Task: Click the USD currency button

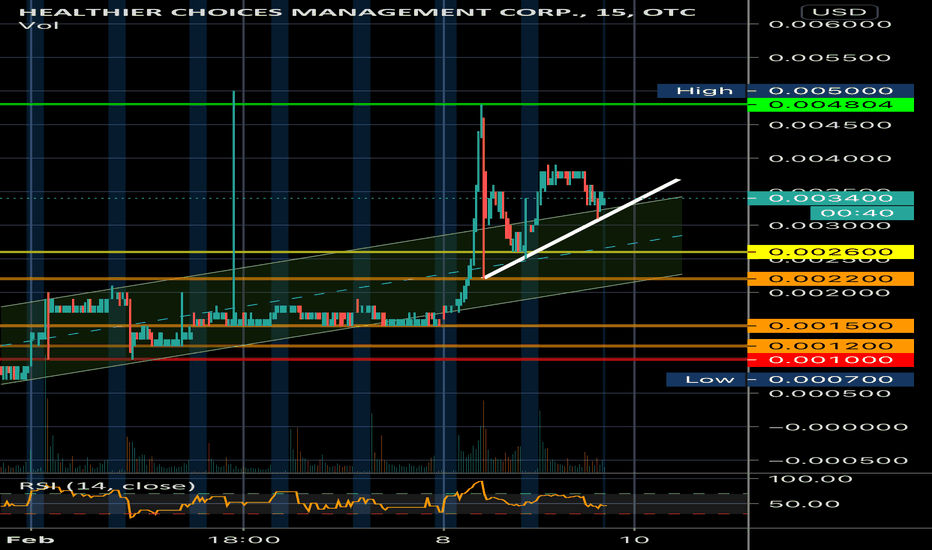Action: click(x=839, y=12)
